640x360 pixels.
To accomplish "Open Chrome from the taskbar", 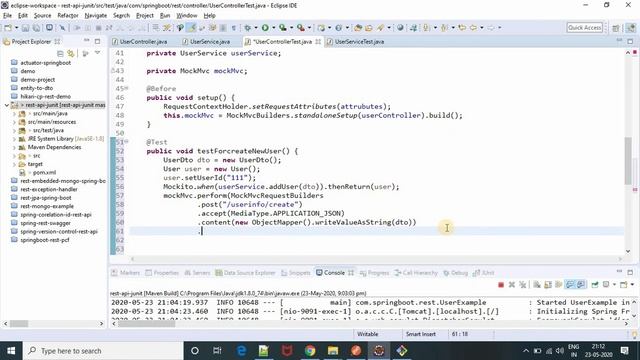I will tap(310, 351).
